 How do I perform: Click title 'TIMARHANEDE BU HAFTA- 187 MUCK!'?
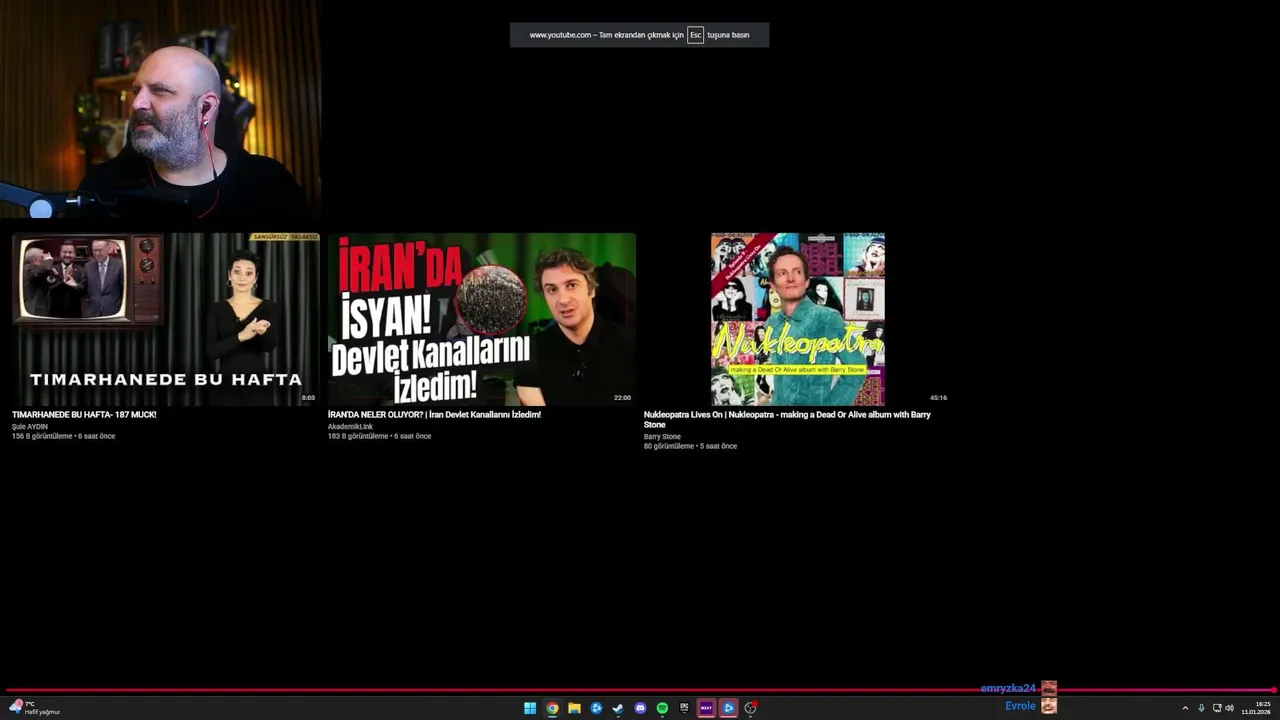point(84,414)
